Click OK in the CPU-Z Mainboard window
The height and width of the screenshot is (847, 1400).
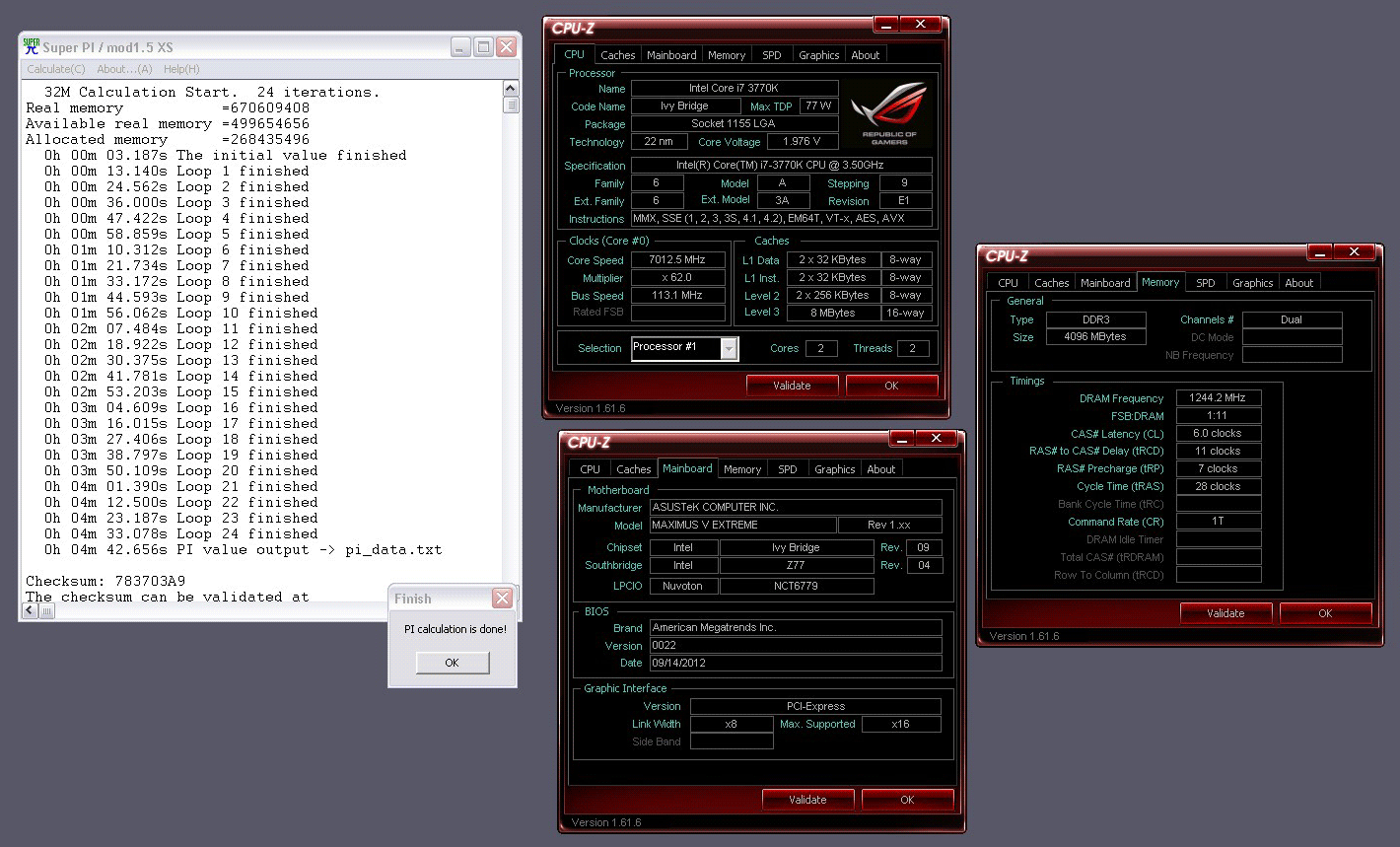coord(907,800)
